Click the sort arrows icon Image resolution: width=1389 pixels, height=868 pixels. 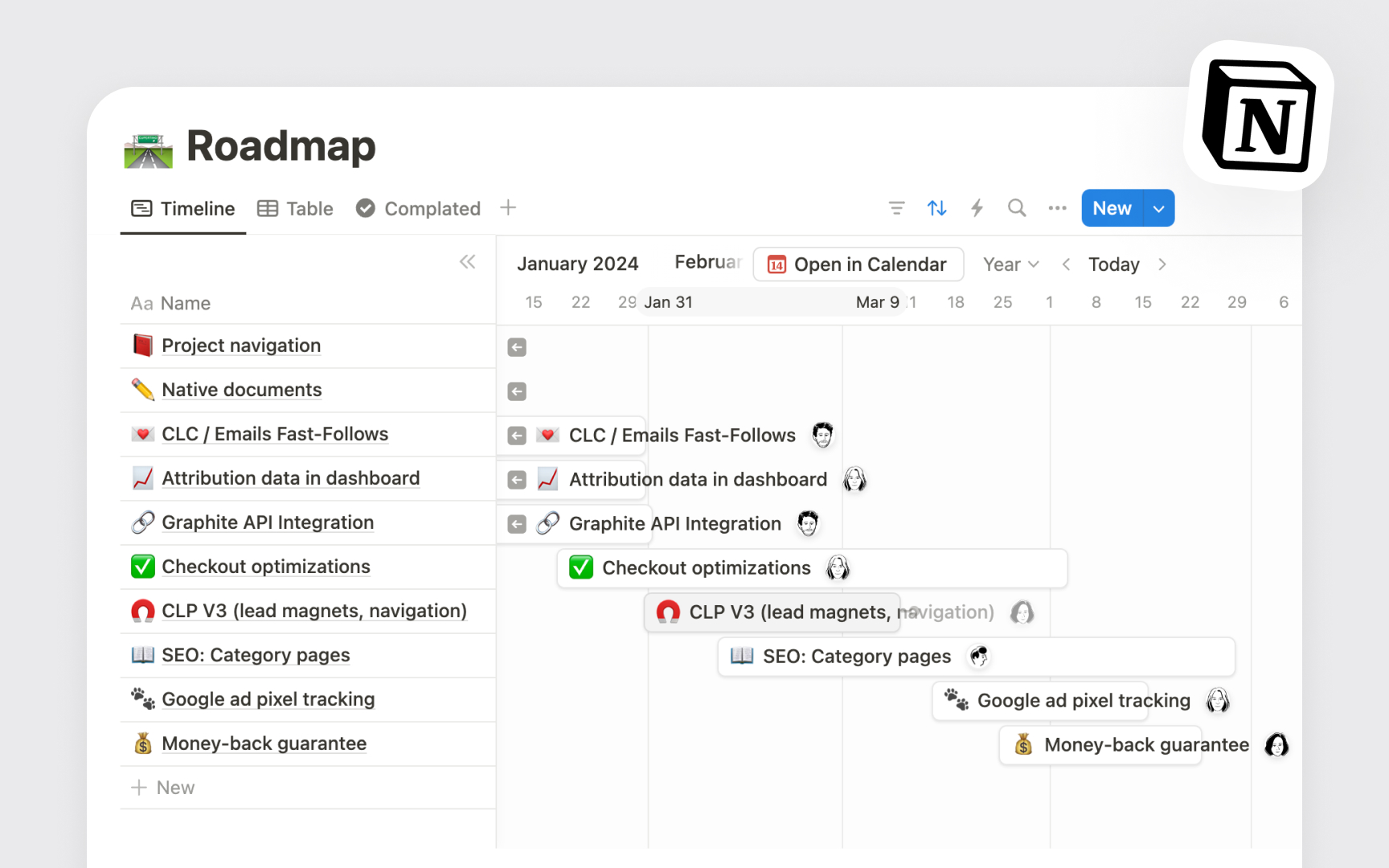click(x=936, y=207)
